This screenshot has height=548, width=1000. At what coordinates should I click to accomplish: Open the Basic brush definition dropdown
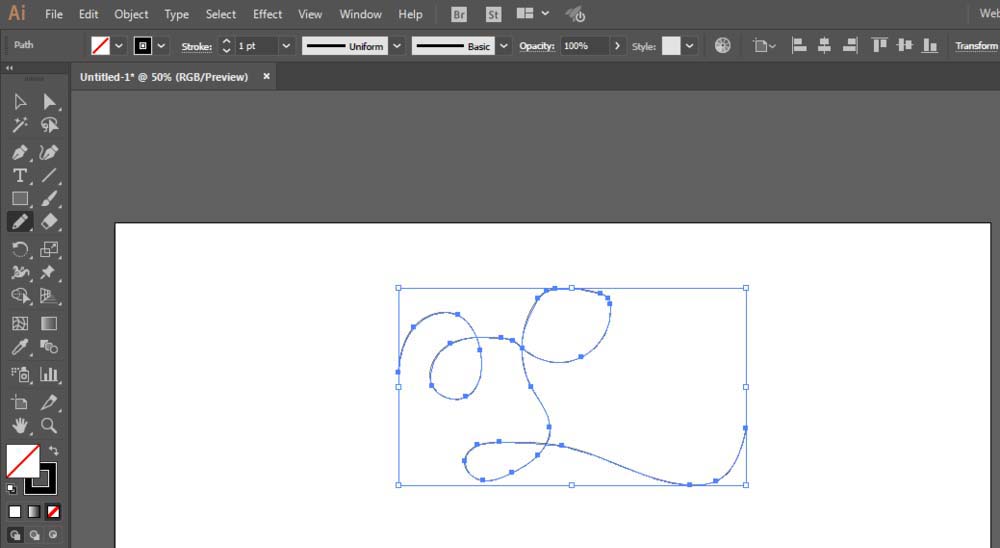tap(504, 46)
